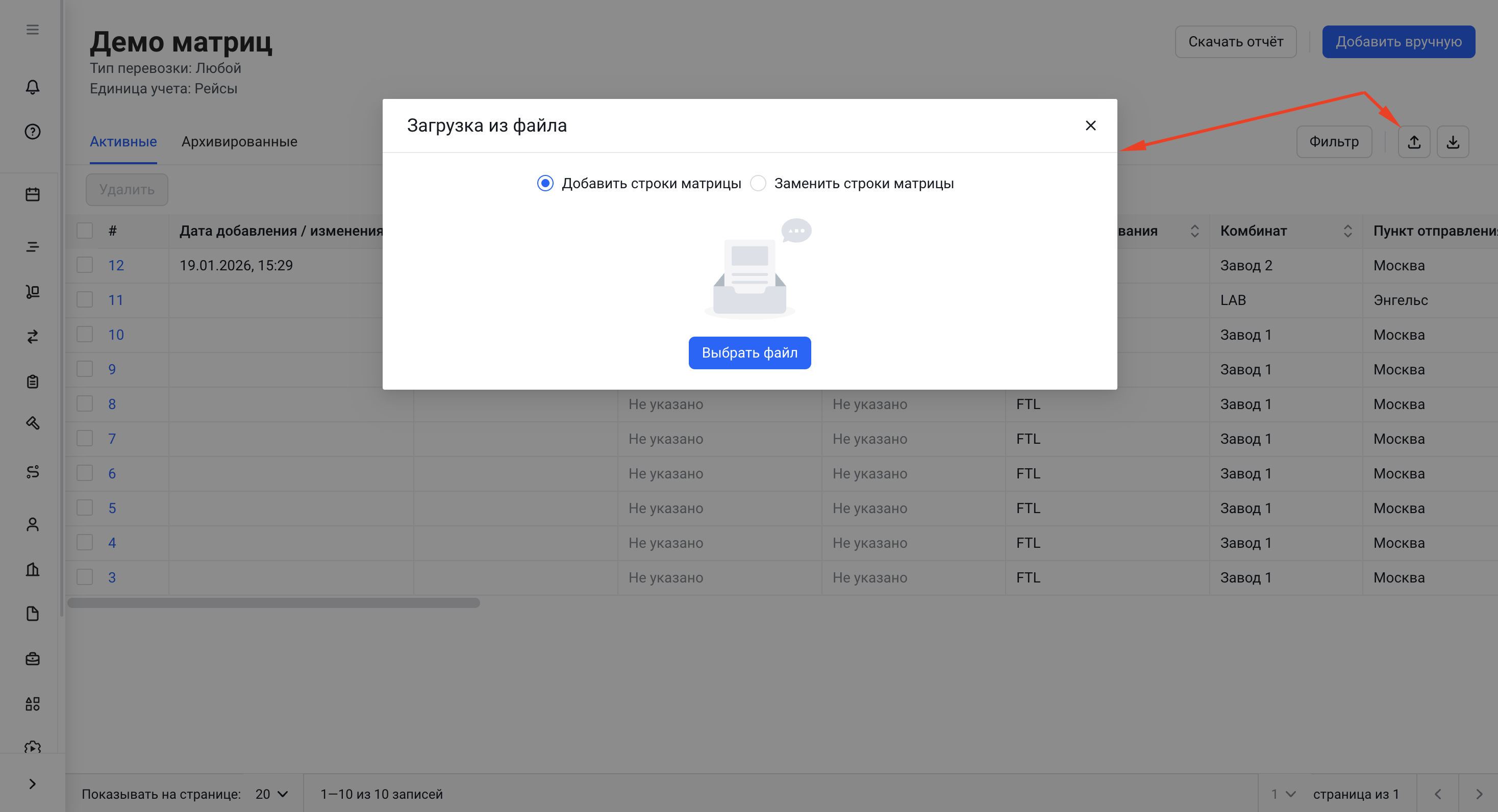Viewport: 1498px width, 812px height.
Task: Tick checkbox for row 12
Action: click(x=85, y=265)
